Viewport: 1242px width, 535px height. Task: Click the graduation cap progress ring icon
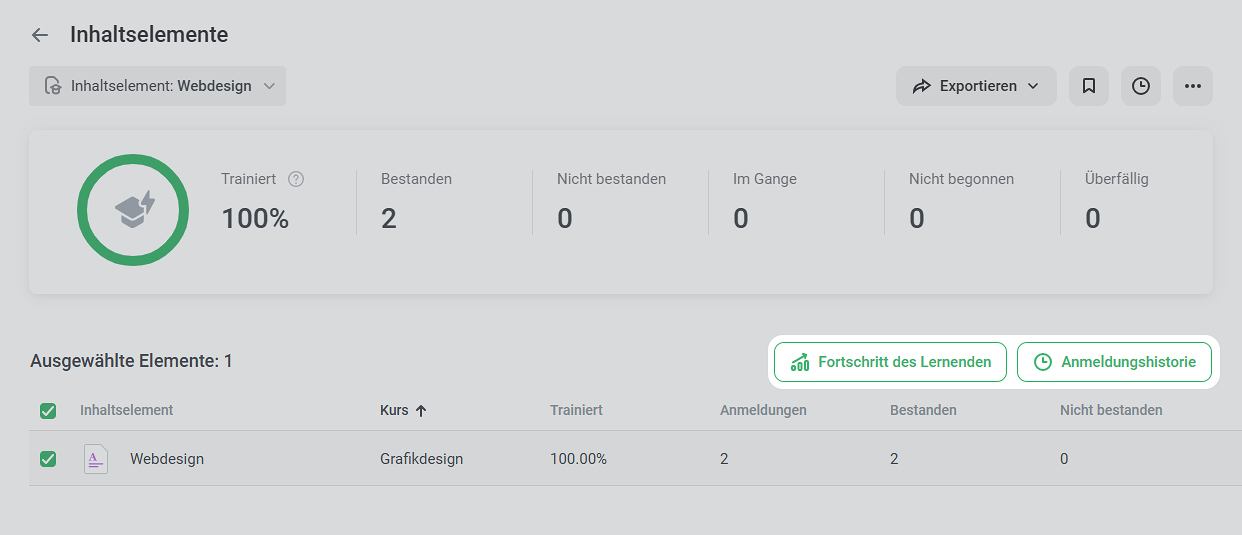(133, 210)
